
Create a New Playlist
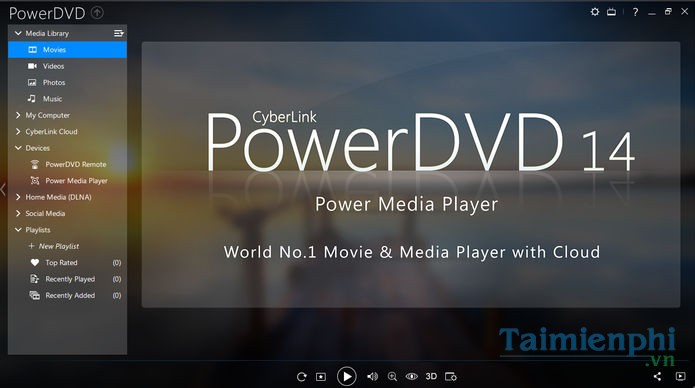tap(54, 246)
